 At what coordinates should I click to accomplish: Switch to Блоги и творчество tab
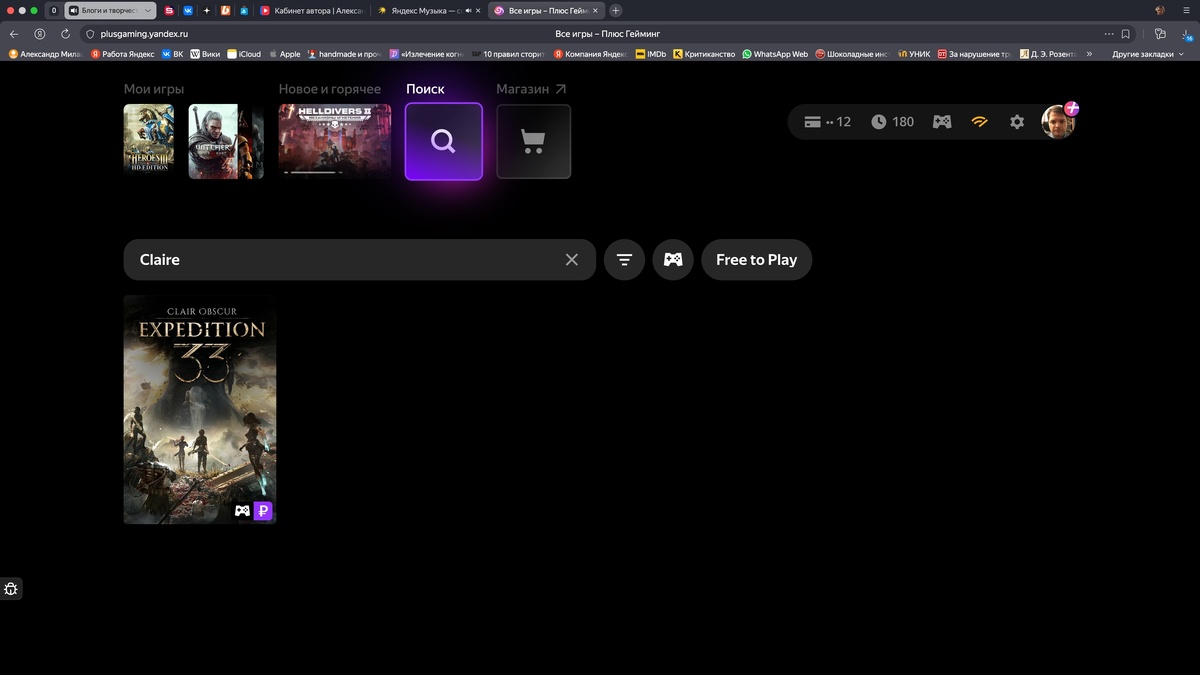click(x=111, y=10)
